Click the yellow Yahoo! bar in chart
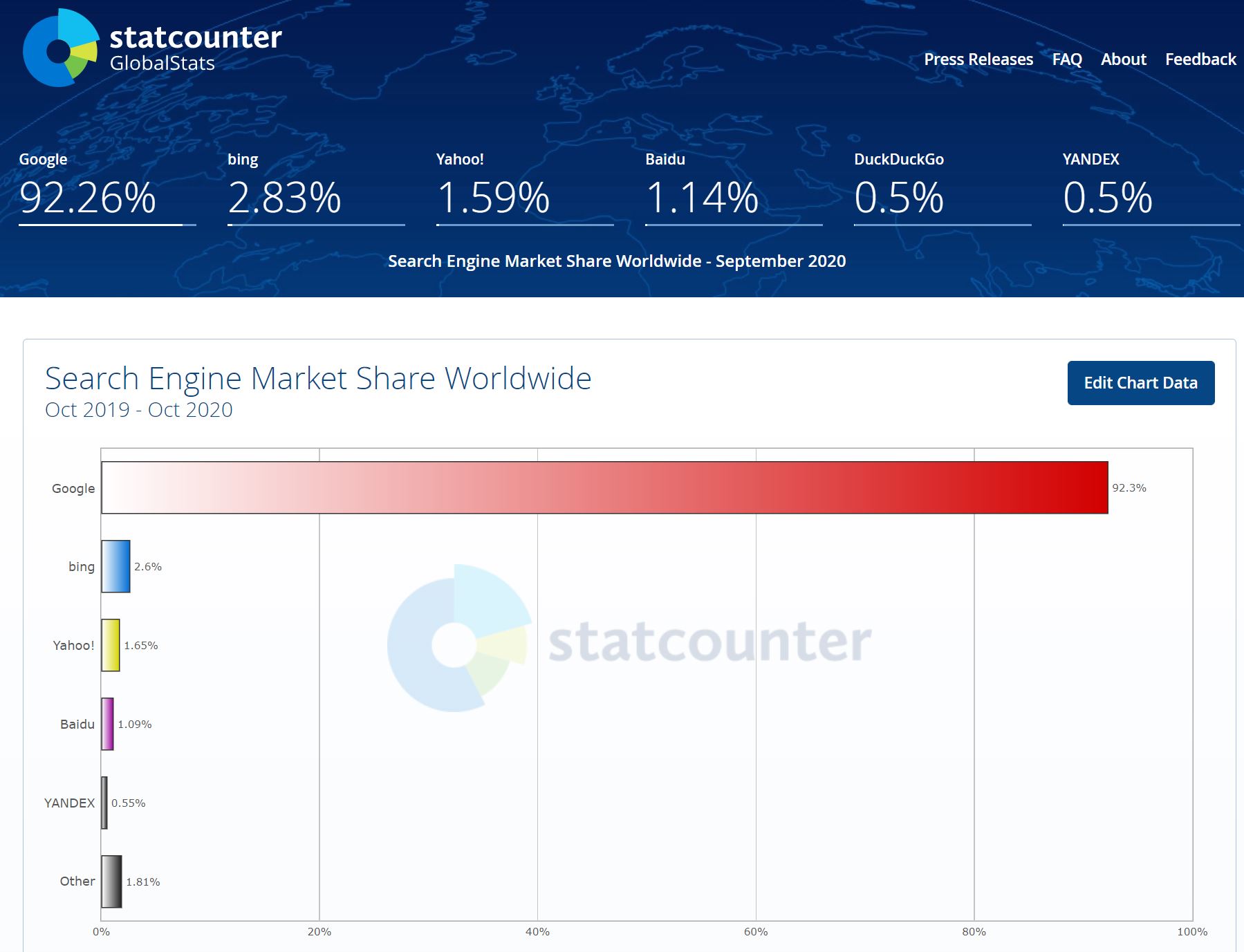Viewport: 1244px width, 952px height. tap(111, 645)
